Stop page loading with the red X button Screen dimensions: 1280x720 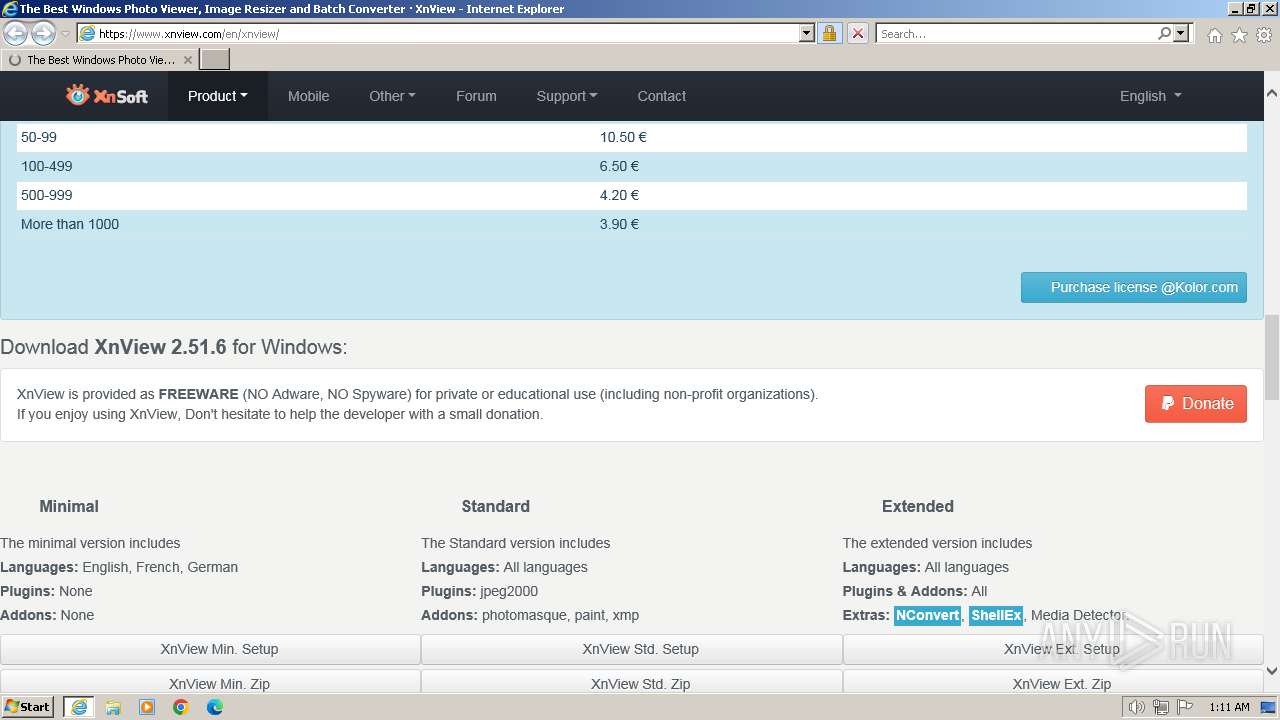point(857,33)
